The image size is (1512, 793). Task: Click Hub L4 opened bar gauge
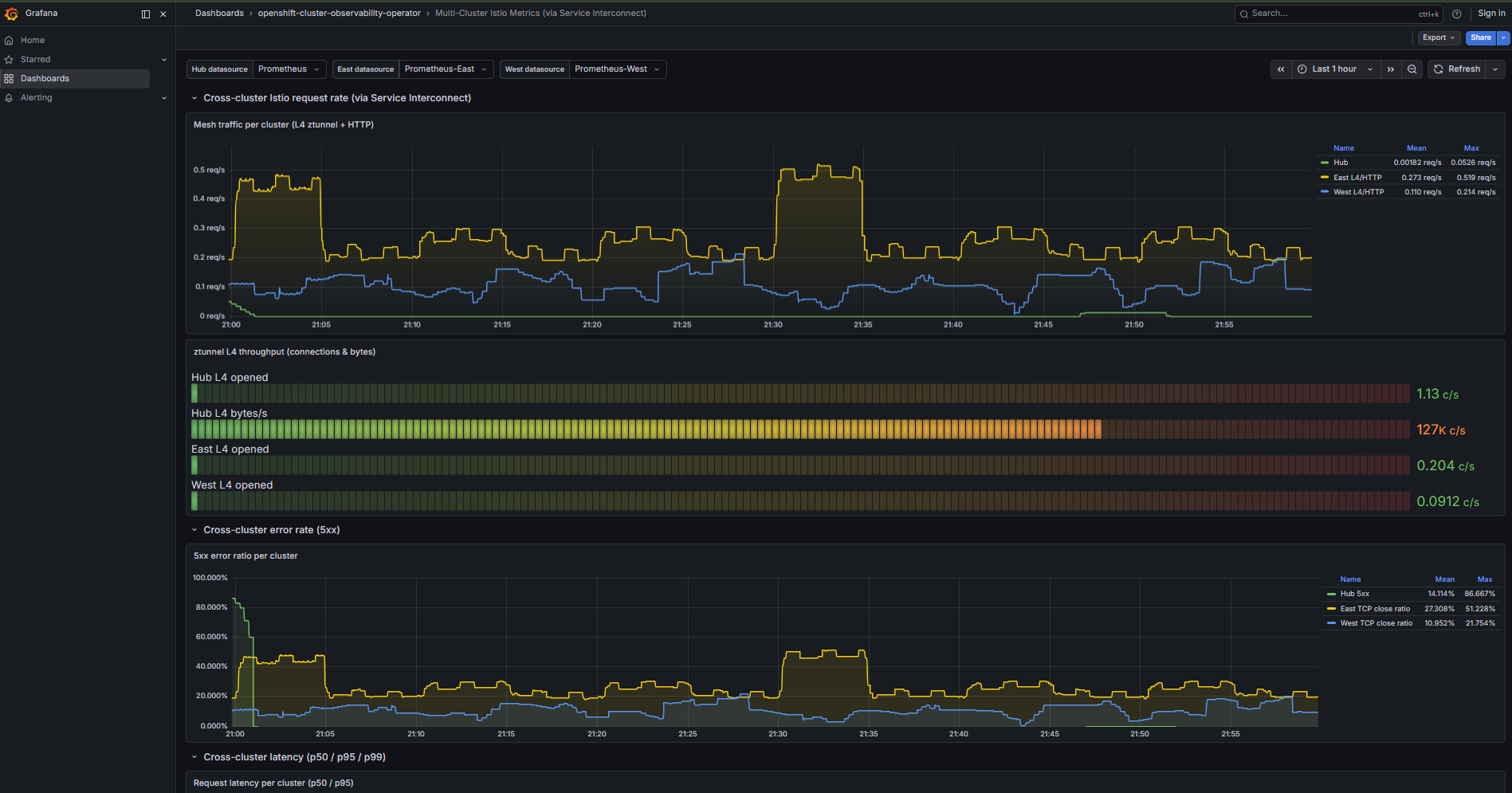point(800,394)
